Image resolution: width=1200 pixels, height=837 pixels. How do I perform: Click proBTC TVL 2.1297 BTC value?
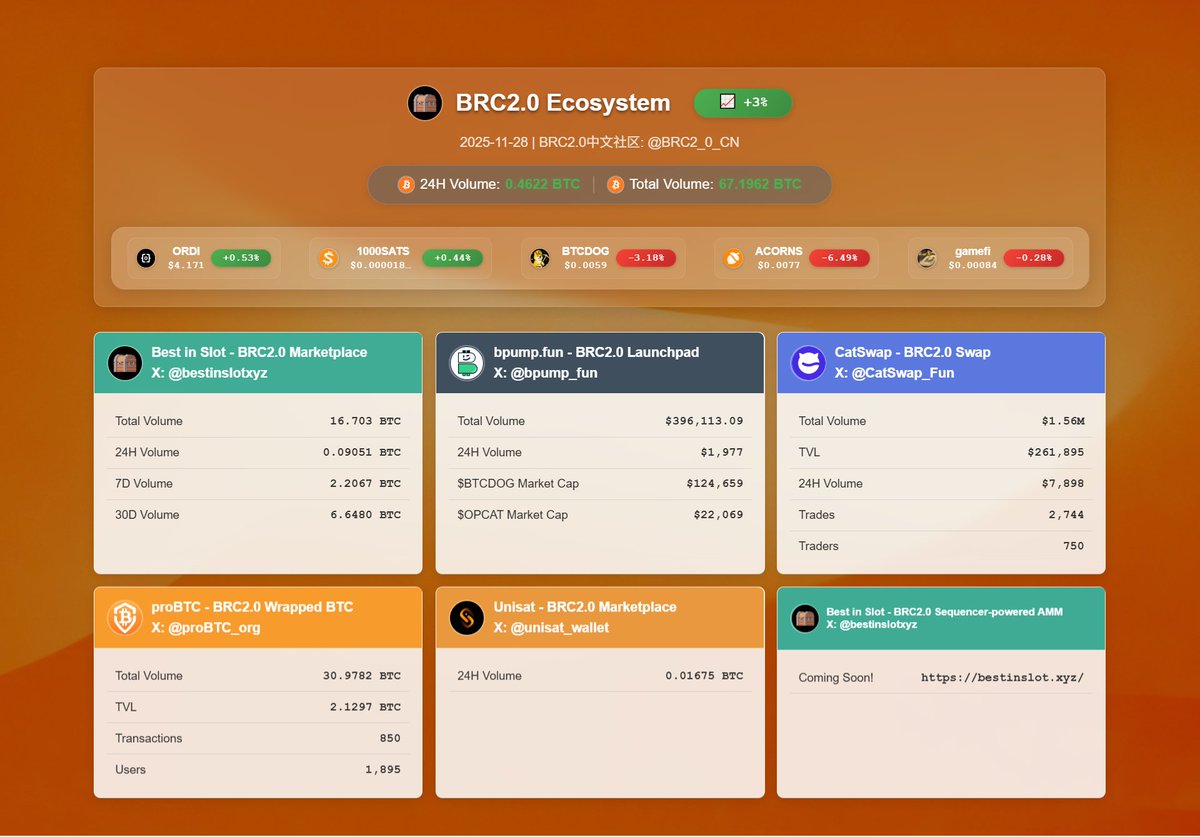pyautogui.click(x=365, y=707)
